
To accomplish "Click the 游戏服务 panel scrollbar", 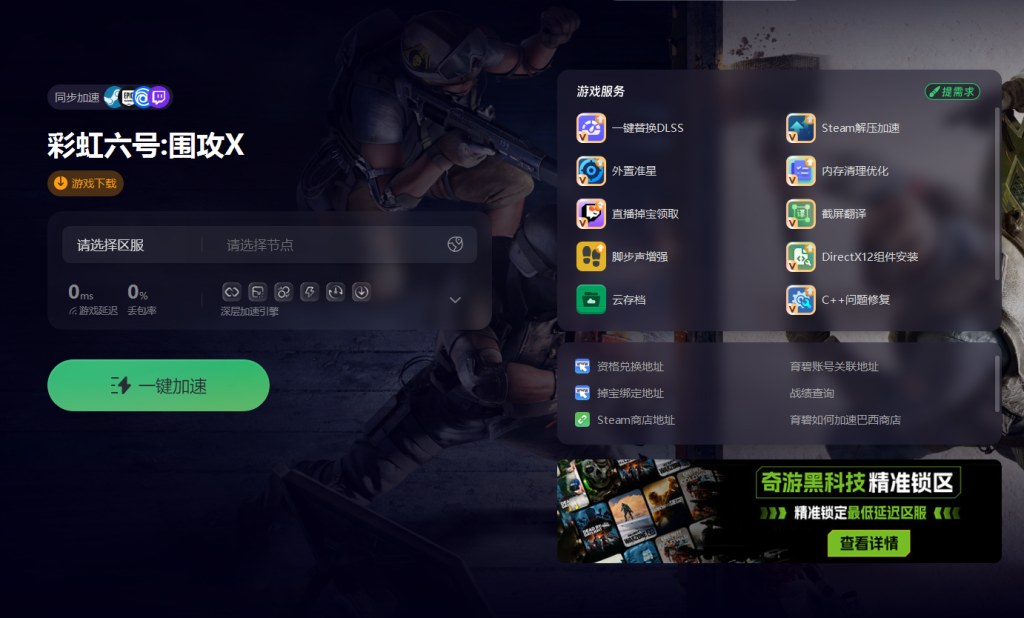I will 997,194.
